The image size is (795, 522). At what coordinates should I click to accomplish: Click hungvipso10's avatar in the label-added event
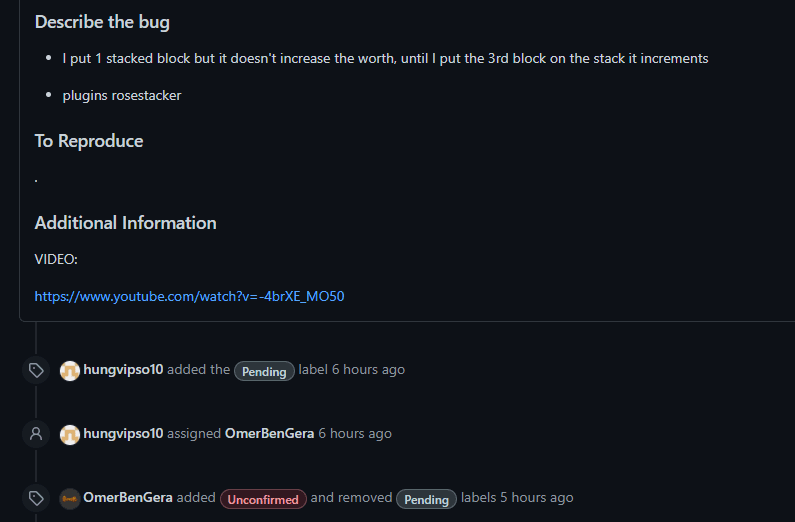tap(70, 370)
